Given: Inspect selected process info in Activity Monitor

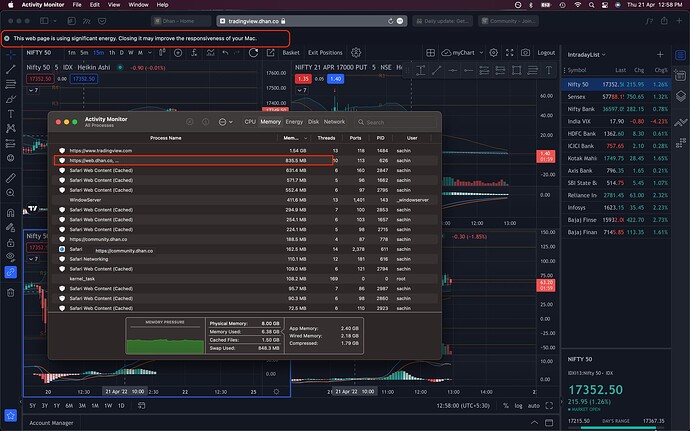Looking at the screenshot, I should [x=206, y=122].
